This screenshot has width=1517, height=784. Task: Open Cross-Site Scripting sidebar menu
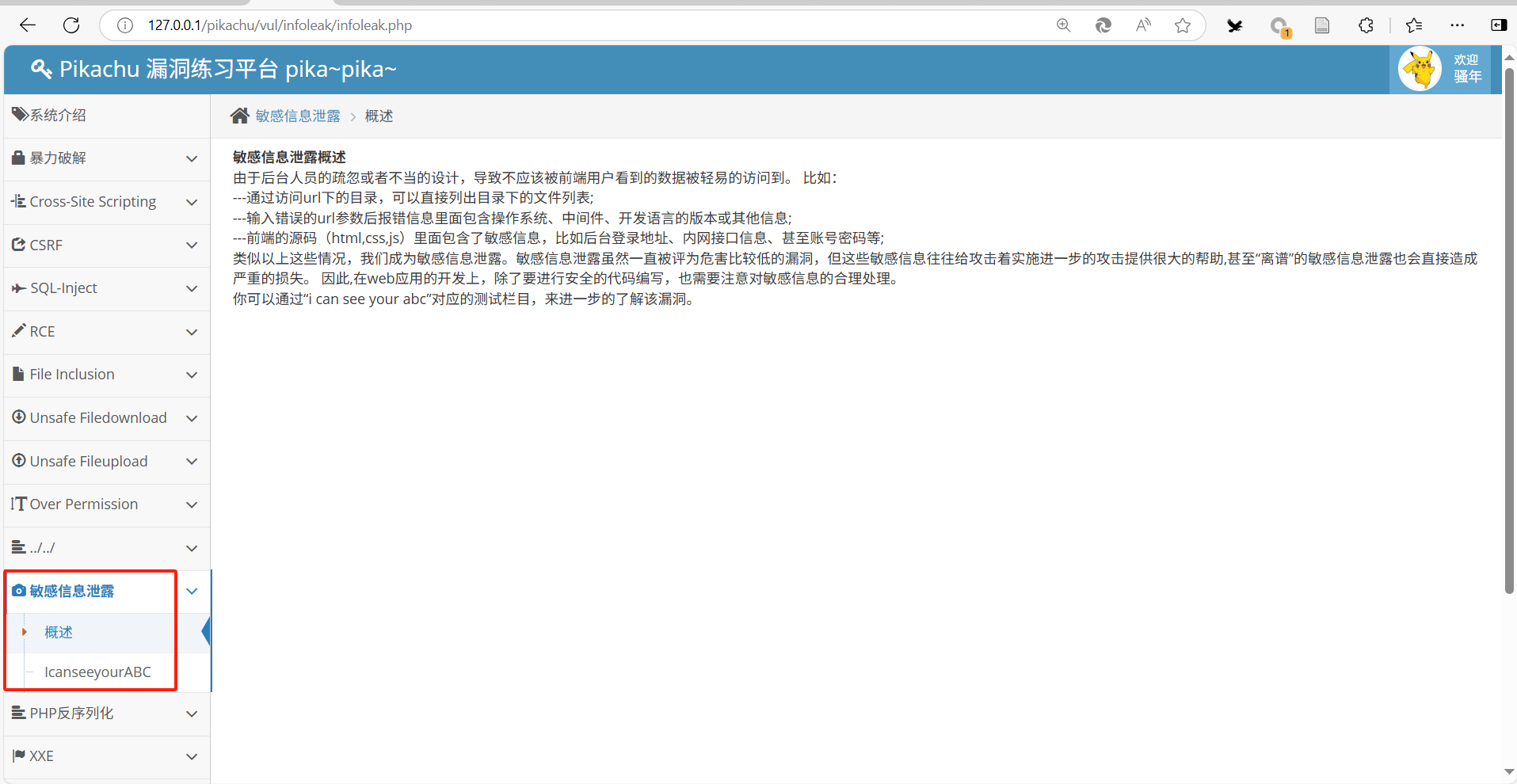pyautogui.click(x=107, y=202)
